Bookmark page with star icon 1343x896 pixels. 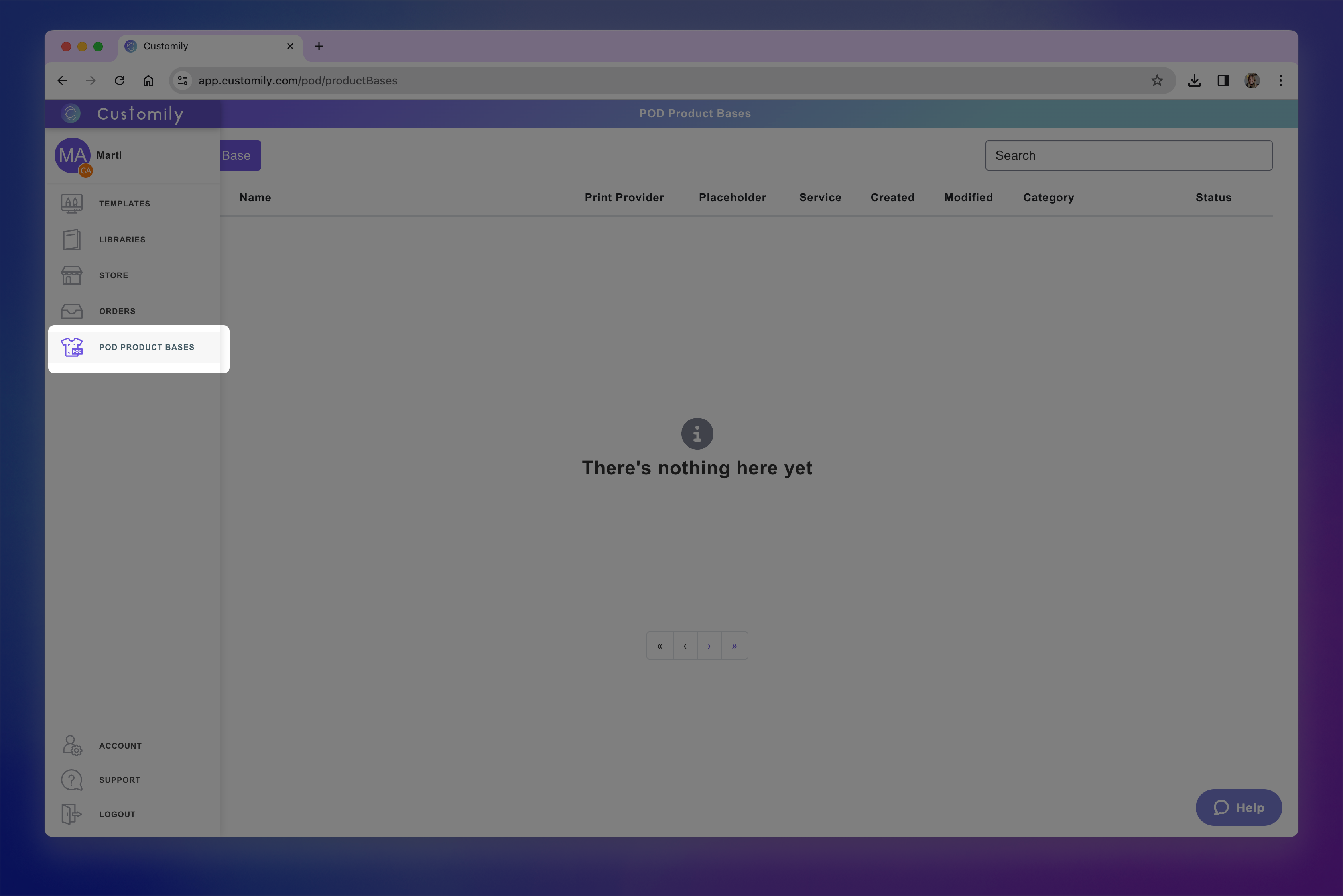click(1157, 81)
